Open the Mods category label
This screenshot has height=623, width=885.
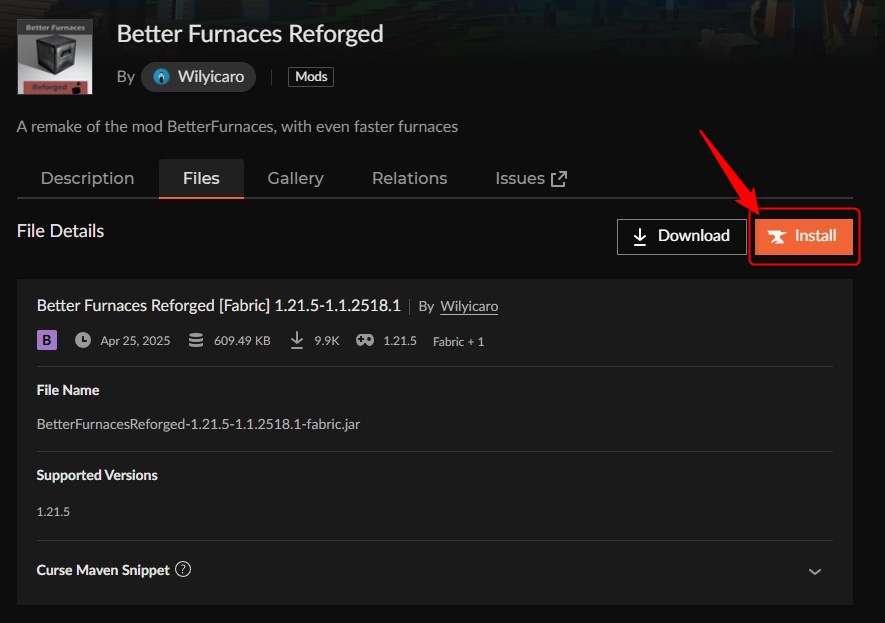click(310, 76)
